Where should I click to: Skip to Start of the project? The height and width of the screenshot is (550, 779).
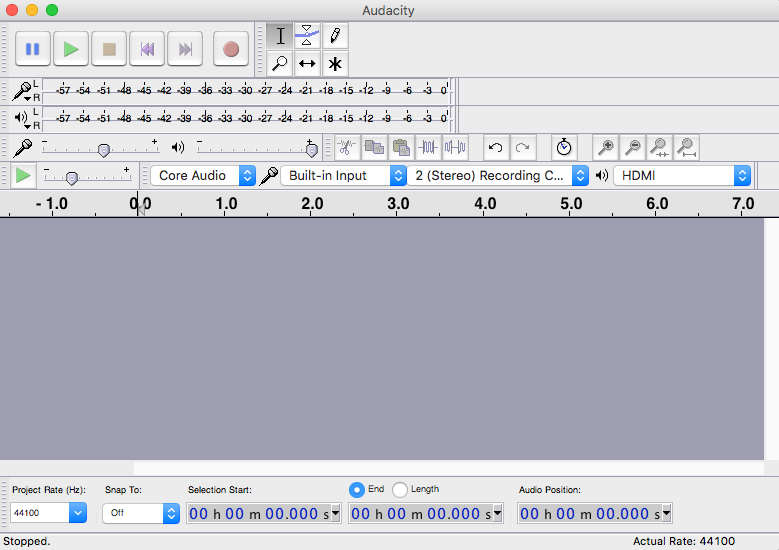(x=147, y=49)
